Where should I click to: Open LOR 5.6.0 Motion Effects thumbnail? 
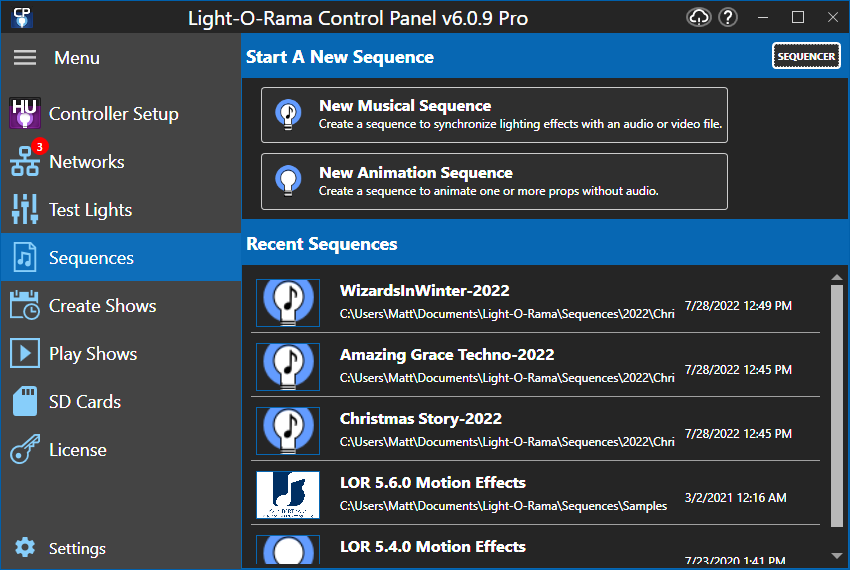[x=288, y=495]
